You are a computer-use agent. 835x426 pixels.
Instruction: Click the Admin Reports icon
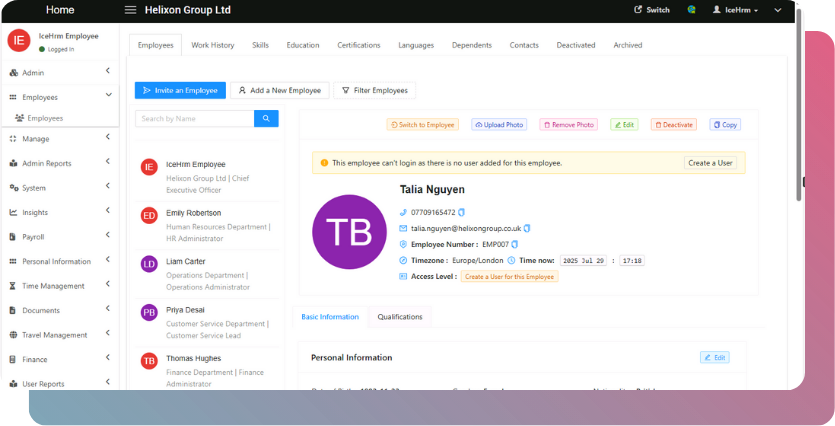13,163
